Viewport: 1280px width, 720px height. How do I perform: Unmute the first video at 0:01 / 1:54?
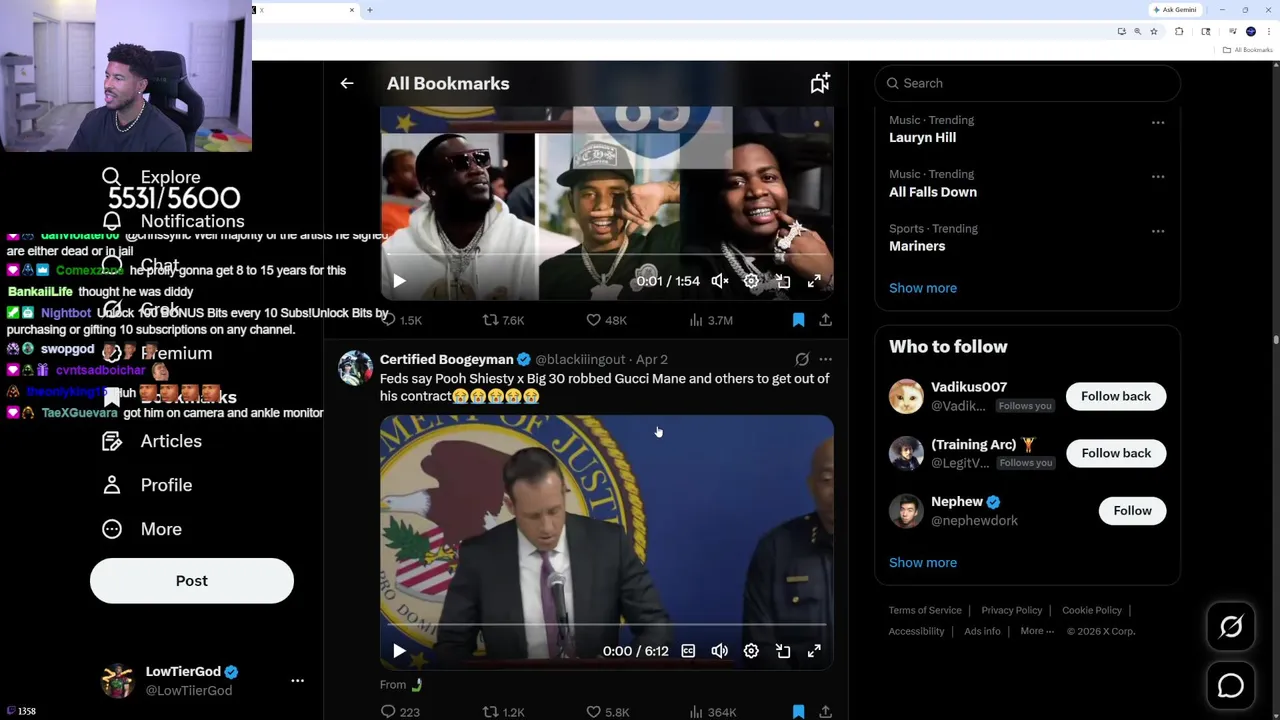(x=720, y=281)
